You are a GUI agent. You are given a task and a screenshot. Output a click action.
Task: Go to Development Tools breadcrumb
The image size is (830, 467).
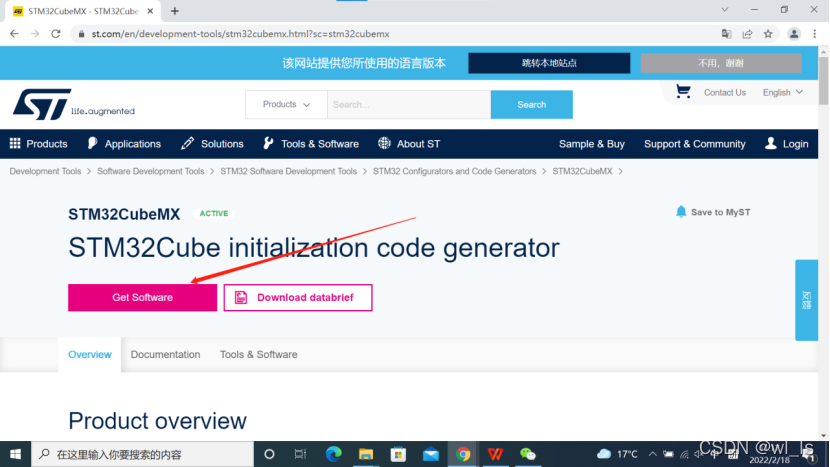[x=45, y=171]
